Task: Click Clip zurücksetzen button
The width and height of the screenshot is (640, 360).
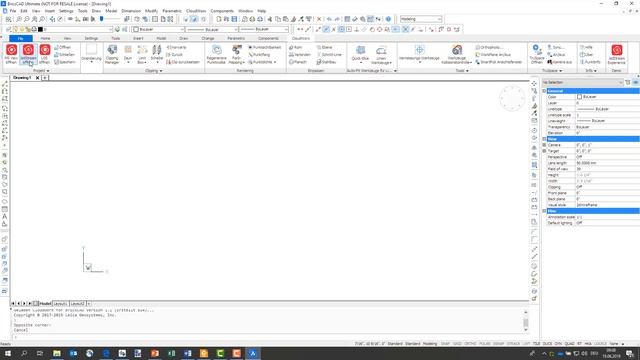Action: 183,62
